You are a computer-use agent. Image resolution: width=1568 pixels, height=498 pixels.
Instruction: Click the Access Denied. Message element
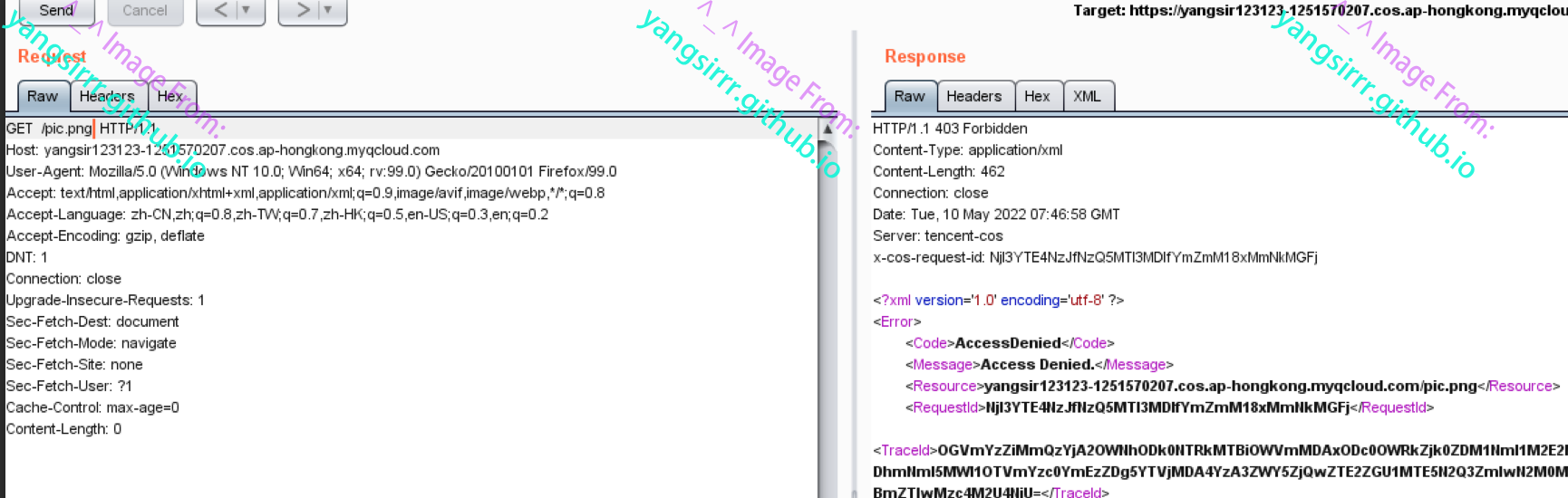pyautogui.click(x=1039, y=365)
